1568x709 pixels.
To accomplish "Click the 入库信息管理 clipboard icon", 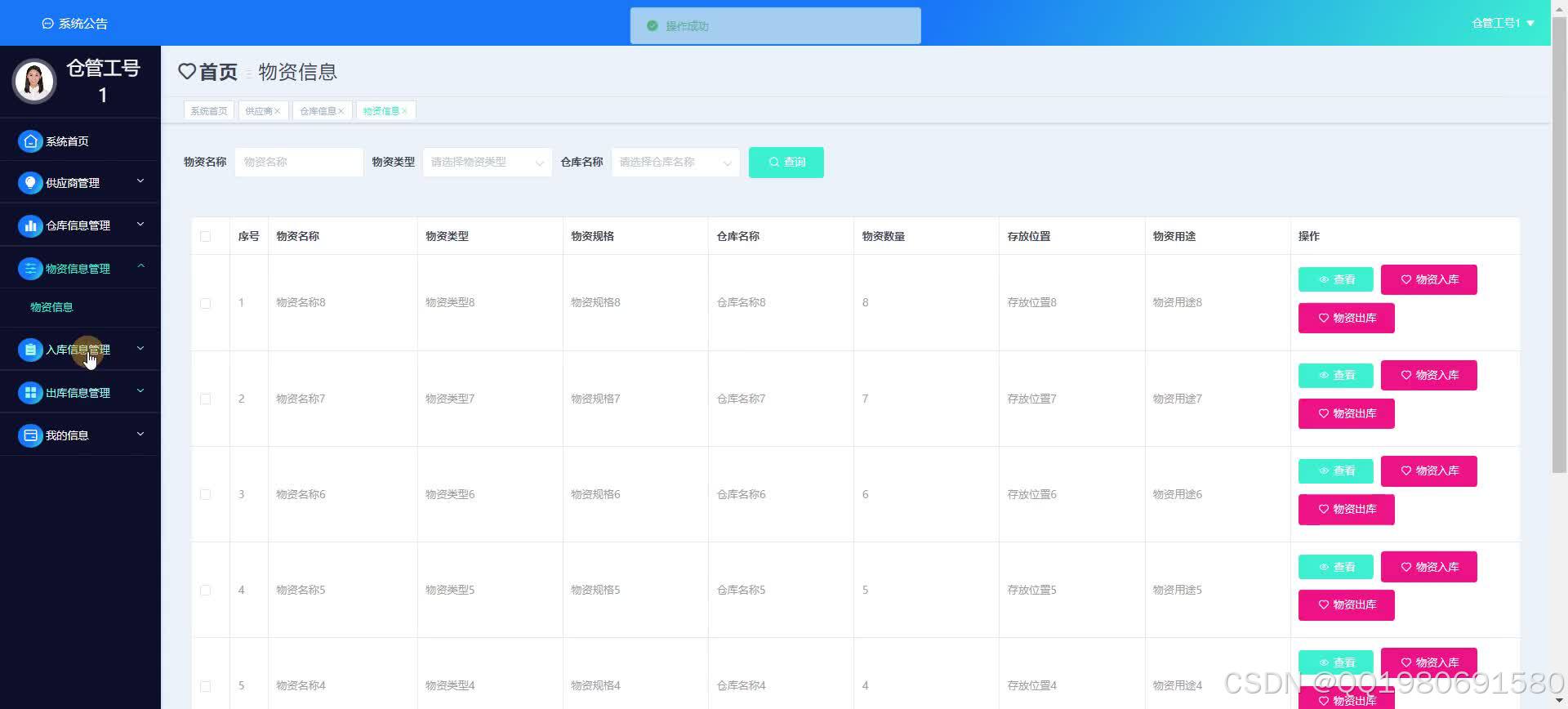I will point(30,350).
